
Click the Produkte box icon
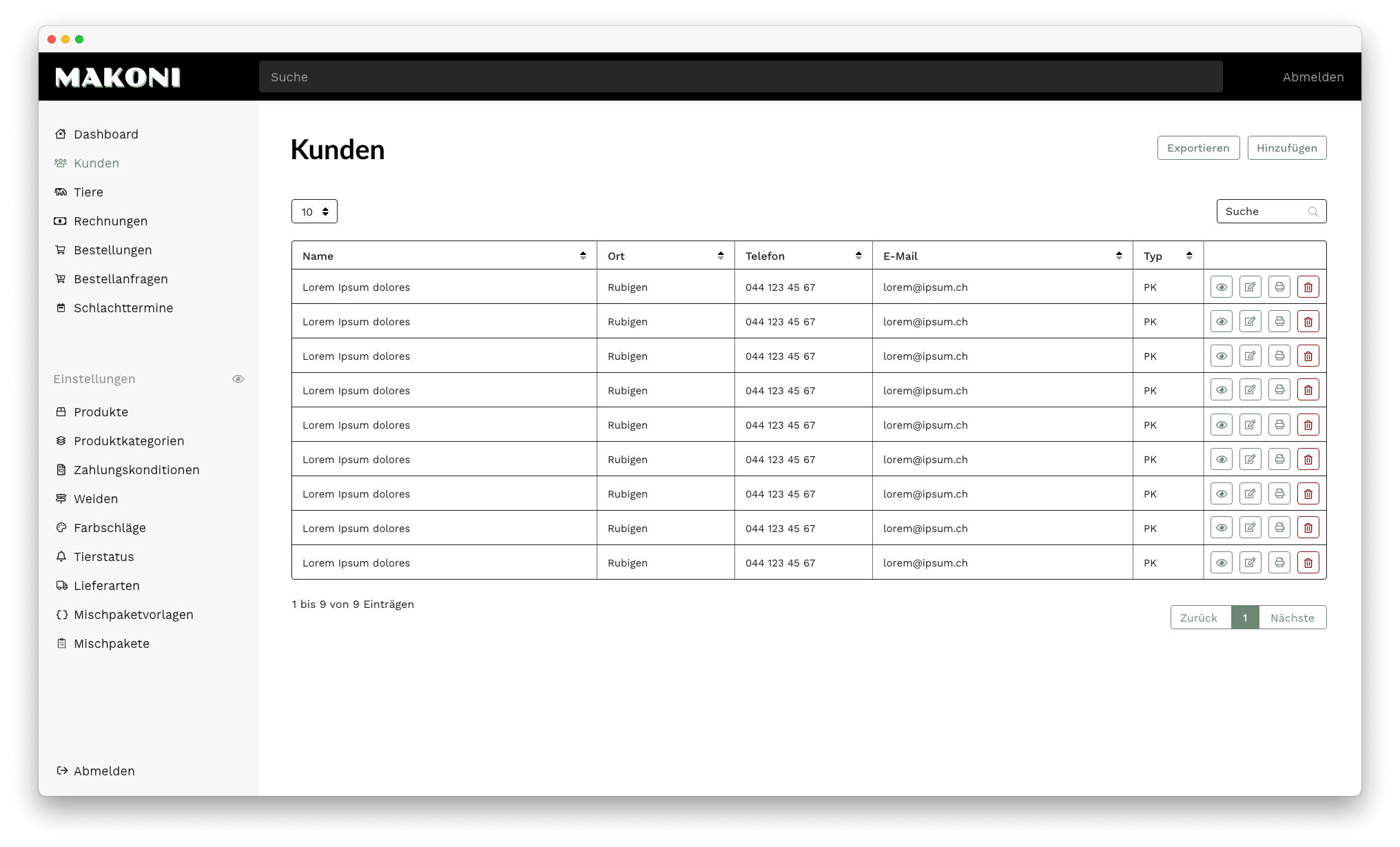point(61,411)
